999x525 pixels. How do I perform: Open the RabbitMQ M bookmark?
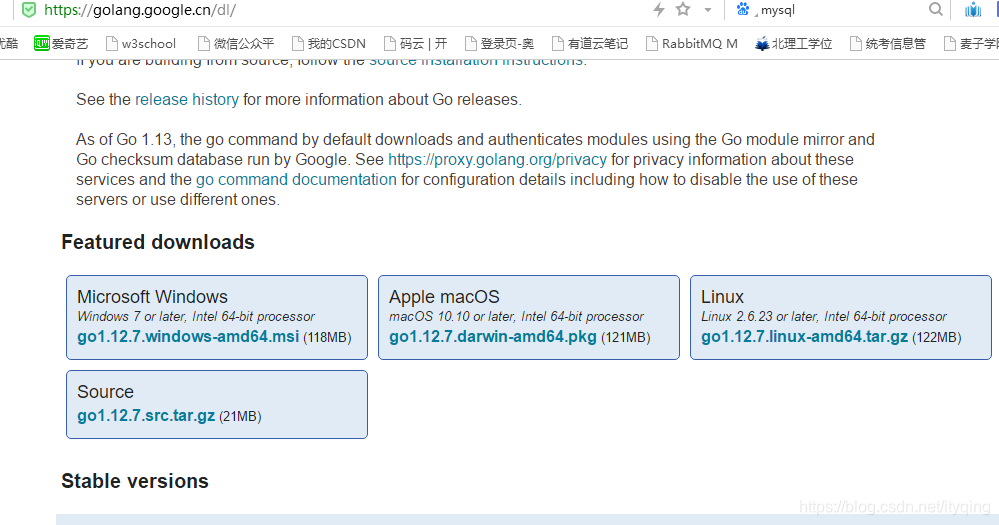[692, 43]
